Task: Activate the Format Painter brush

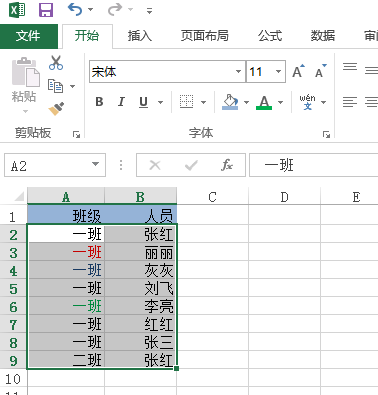Action: point(56,109)
